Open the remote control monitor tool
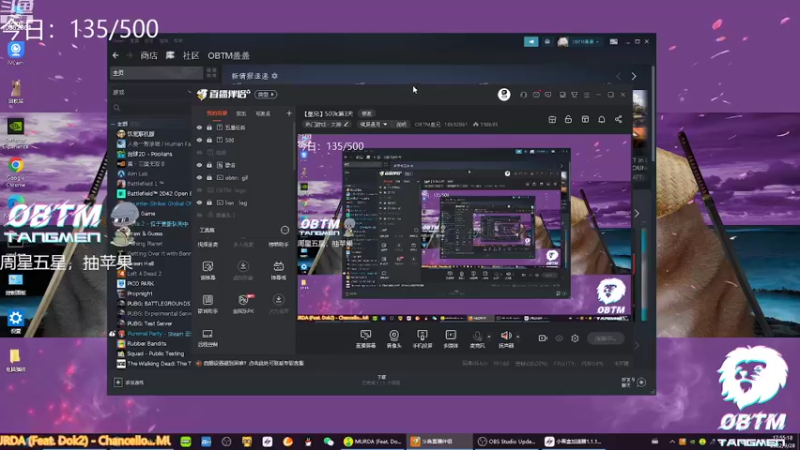 [208, 337]
